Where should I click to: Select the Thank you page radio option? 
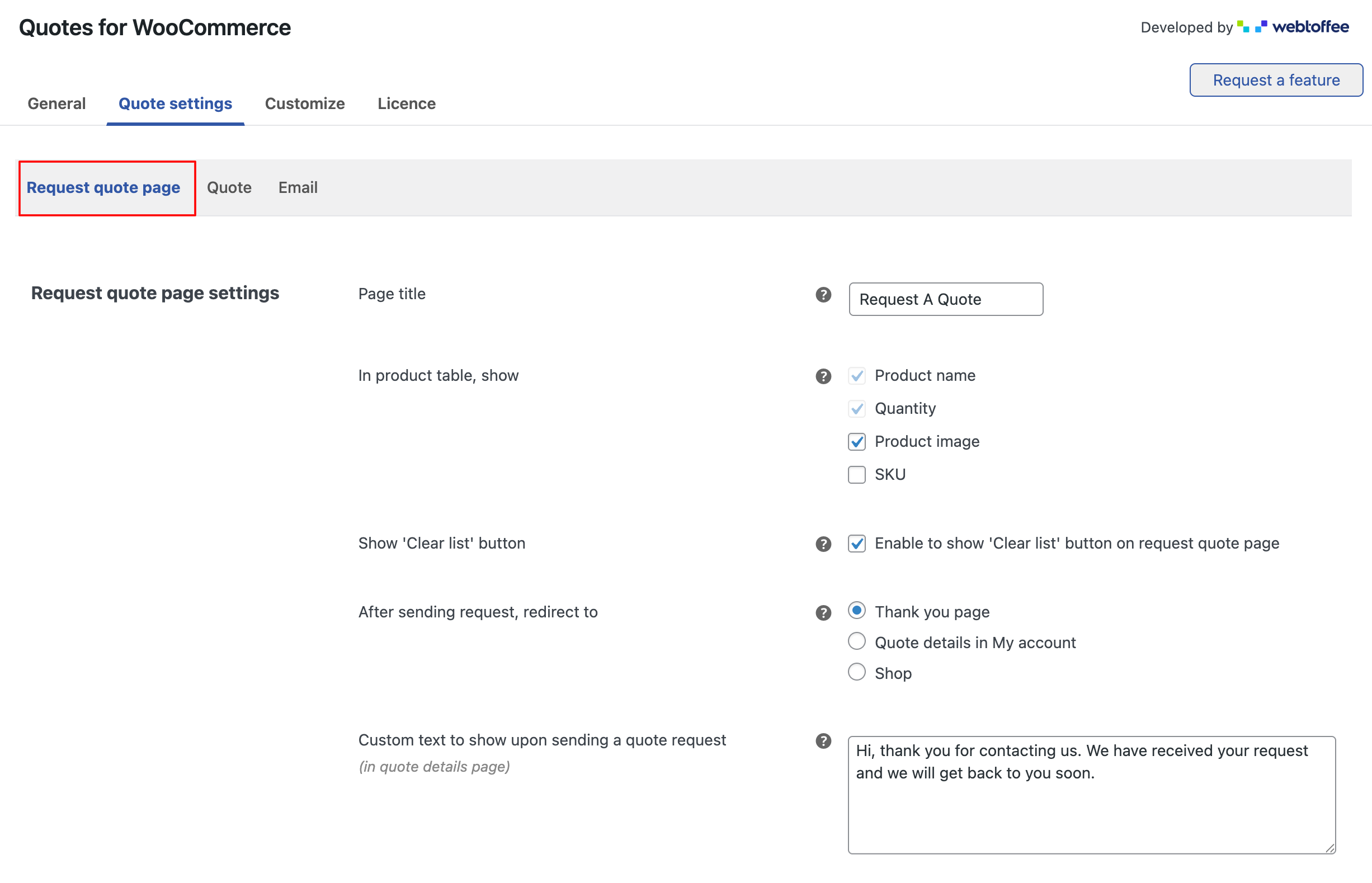pos(856,611)
